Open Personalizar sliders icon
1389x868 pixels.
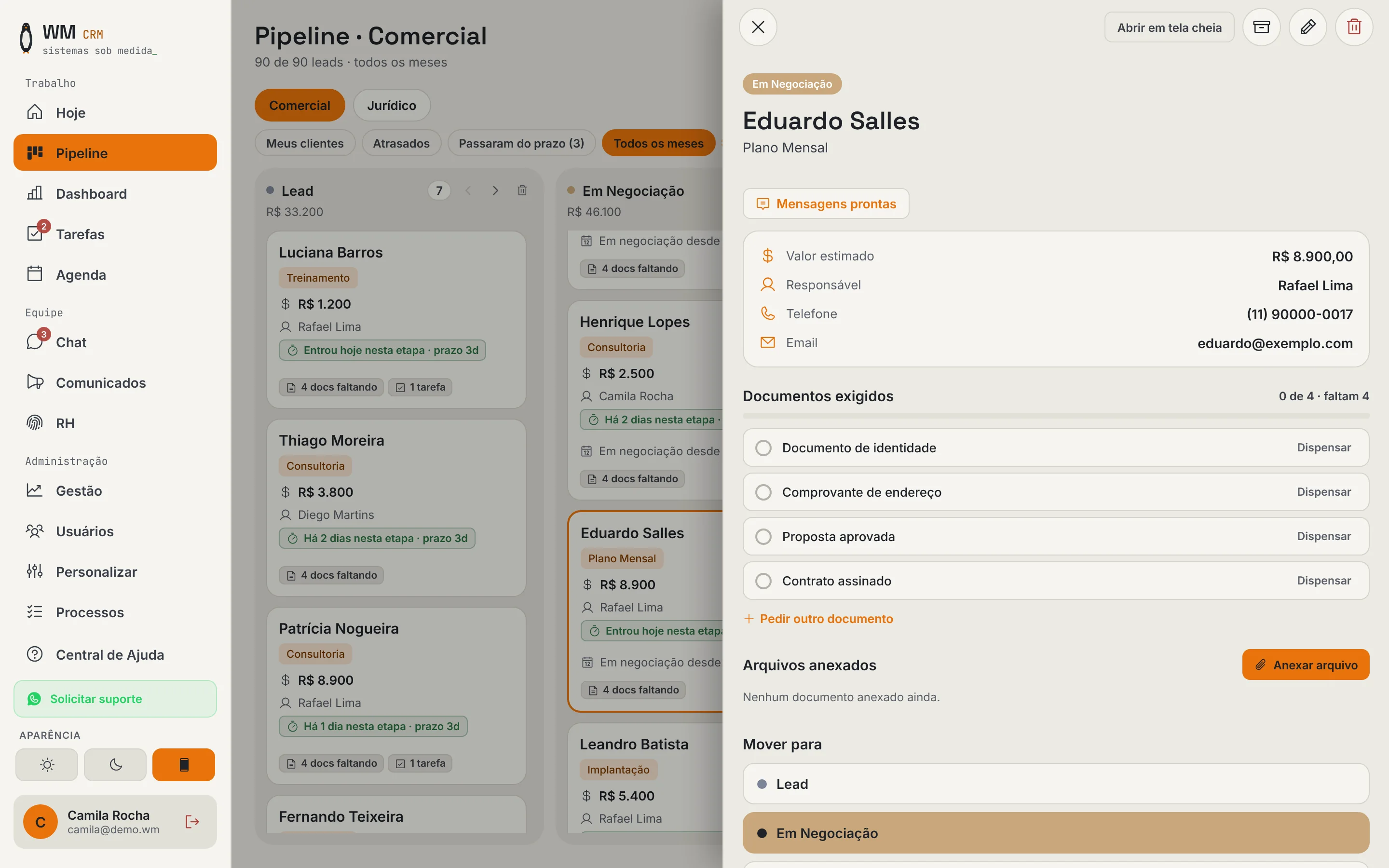pyautogui.click(x=35, y=572)
